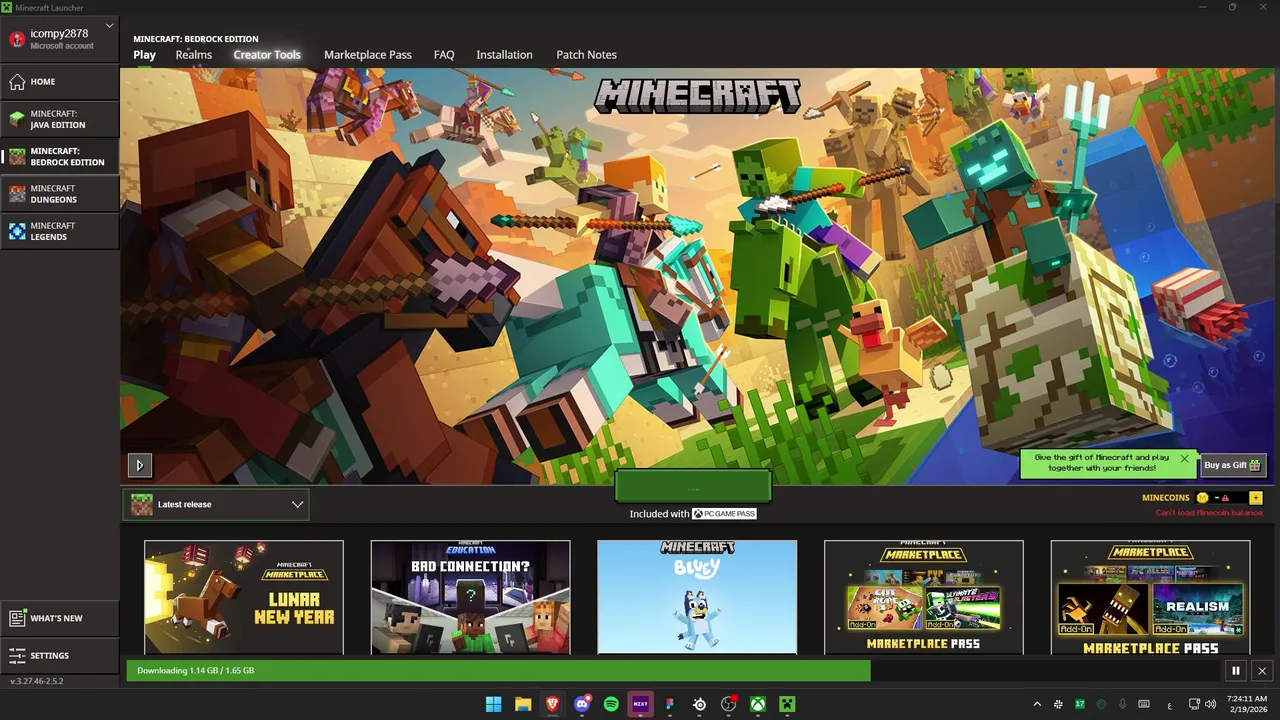Open Minecraft Dungeons from the sidebar
This screenshot has height=720, width=1280.
pos(60,194)
